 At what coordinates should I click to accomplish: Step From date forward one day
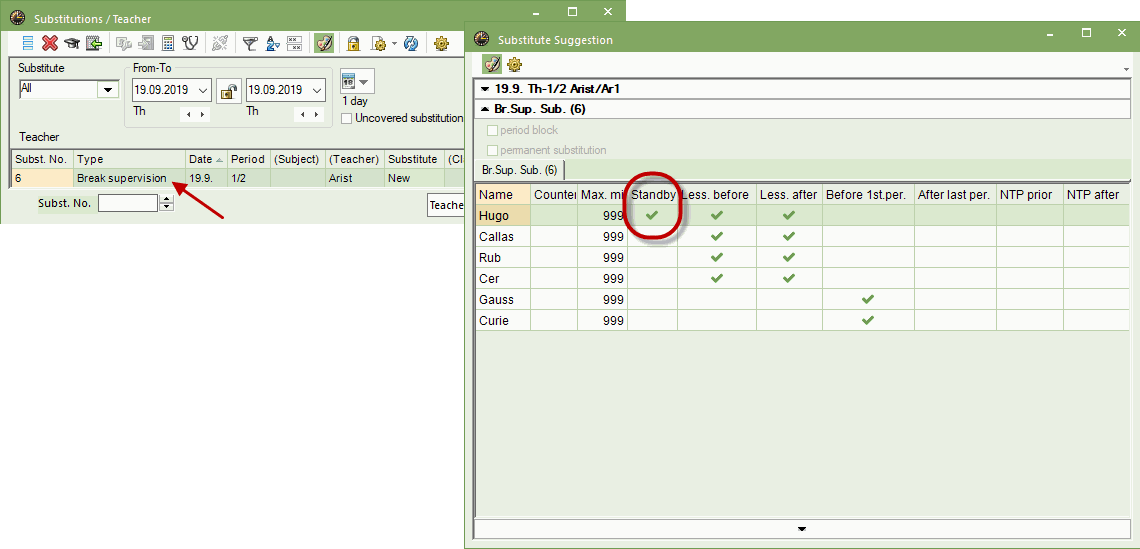click(201, 114)
